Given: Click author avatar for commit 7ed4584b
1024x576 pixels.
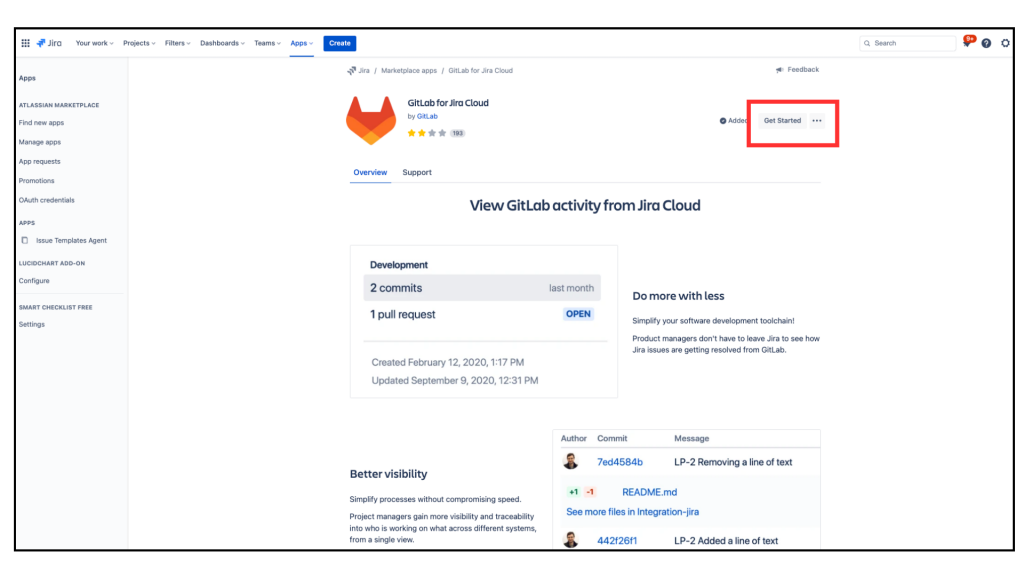Looking at the screenshot, I should point(571,461).
